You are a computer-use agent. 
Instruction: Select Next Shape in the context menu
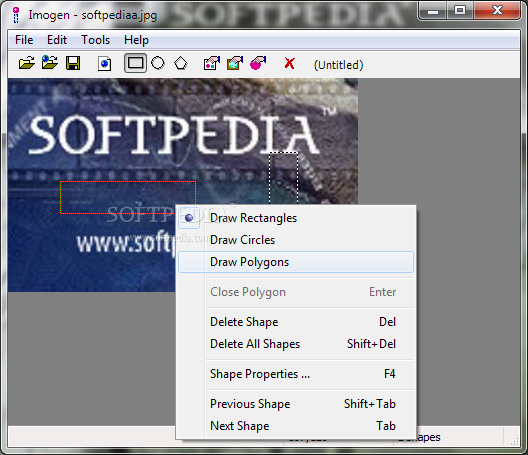(296, 426)
